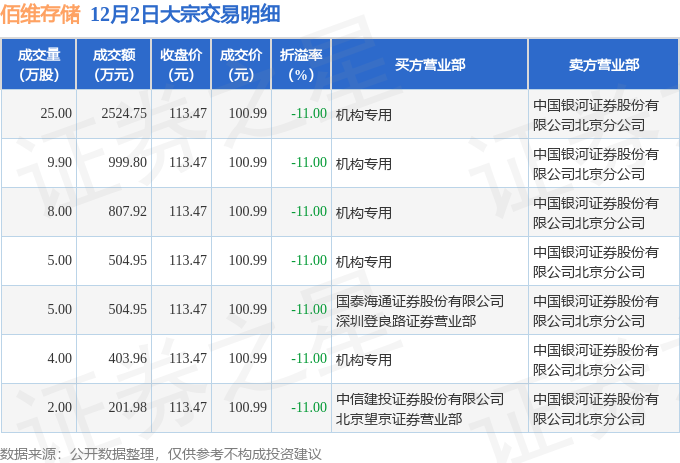Click buyer 国泰海通证券股份有限公司深圳登良路证券营业部
The height and width of the screenshot is (463, 680).
(420, 311)
